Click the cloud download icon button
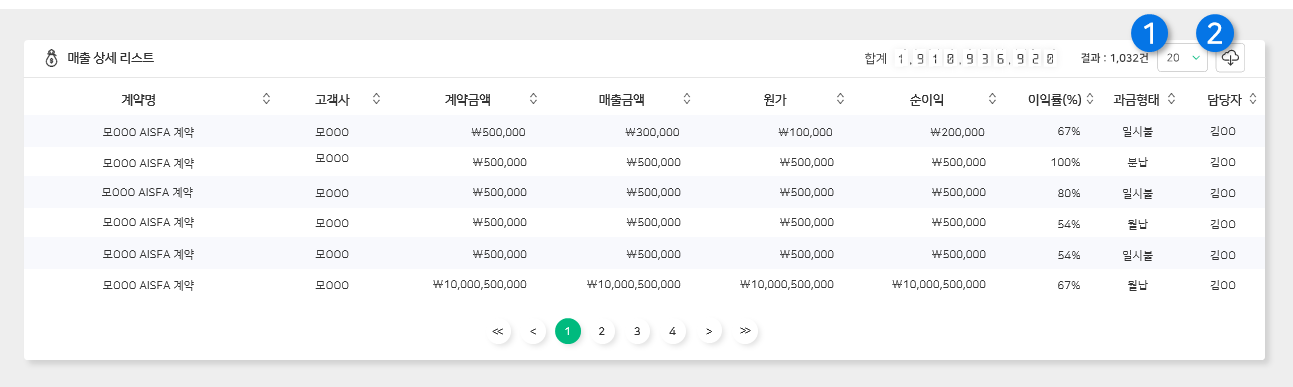 (x=1230, y=59)
